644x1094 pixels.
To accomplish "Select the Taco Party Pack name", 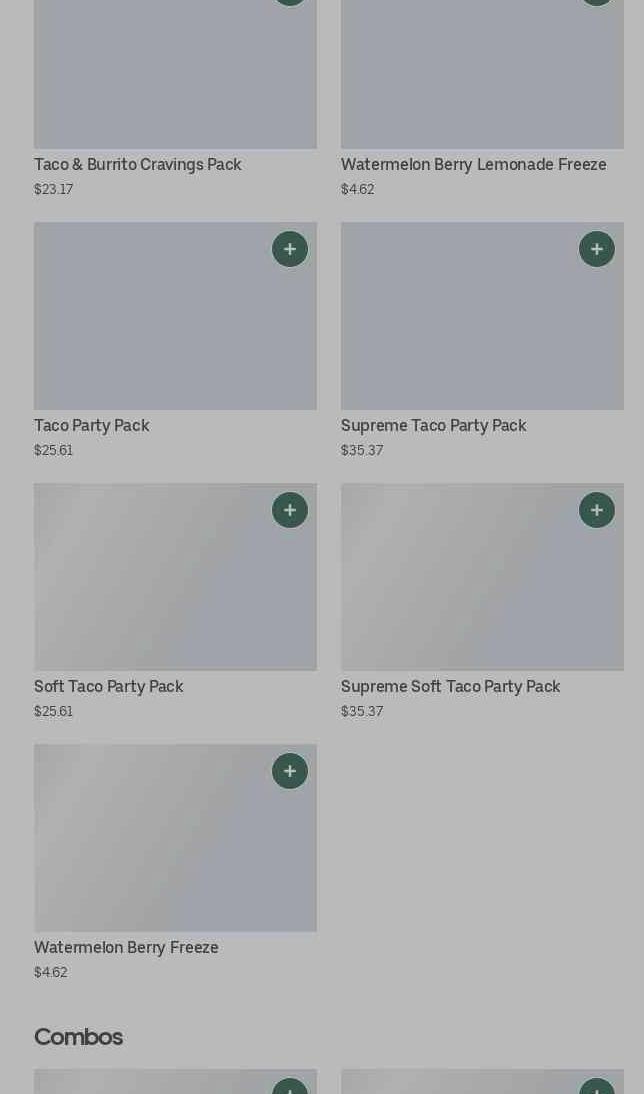I will pyautogui.click(x=91, y=426).
